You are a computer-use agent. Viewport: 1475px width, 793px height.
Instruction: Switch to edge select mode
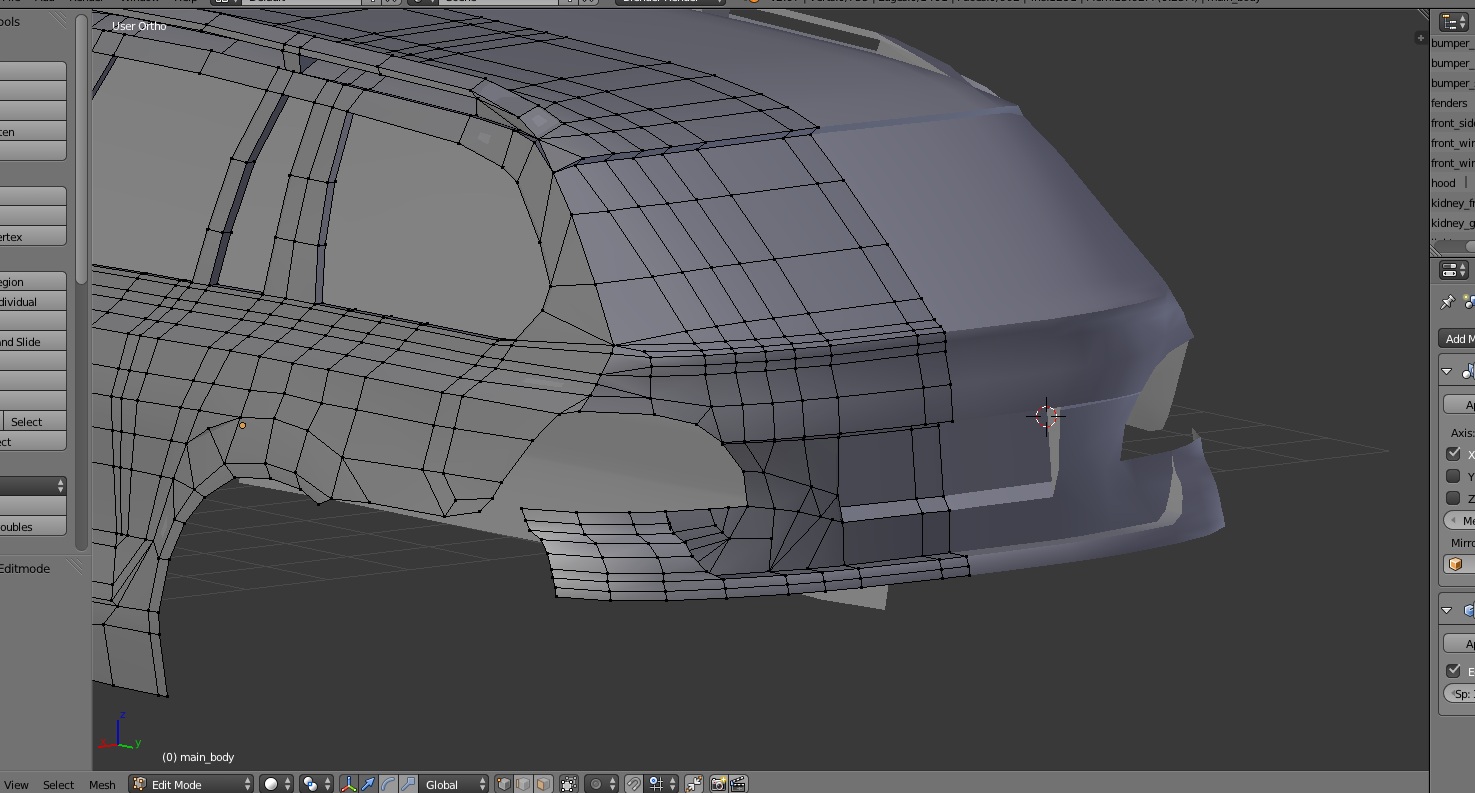523,784
